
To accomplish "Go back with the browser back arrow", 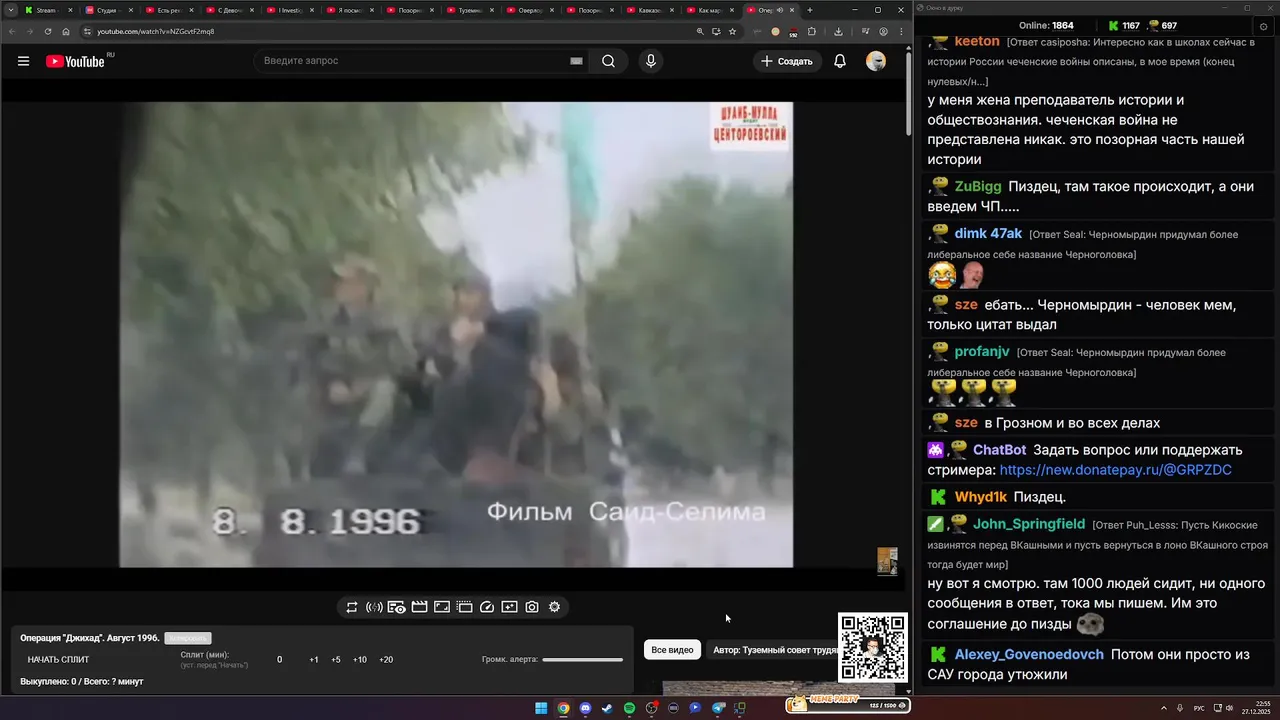I will click(x=11, y=31).
